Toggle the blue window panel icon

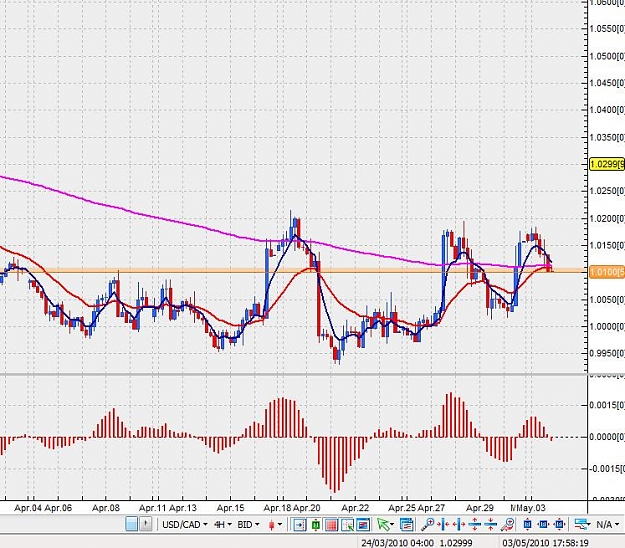coord(363,524)
